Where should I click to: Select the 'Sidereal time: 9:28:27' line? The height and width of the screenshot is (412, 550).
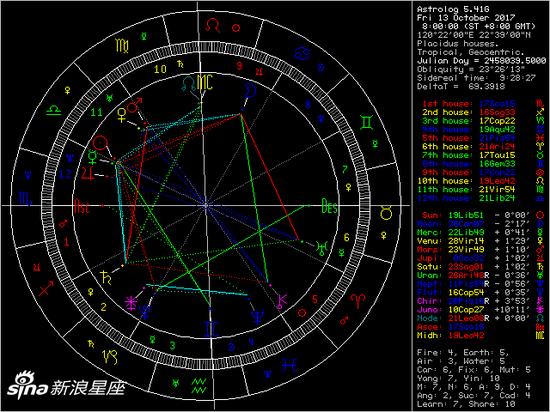point(476,78)
